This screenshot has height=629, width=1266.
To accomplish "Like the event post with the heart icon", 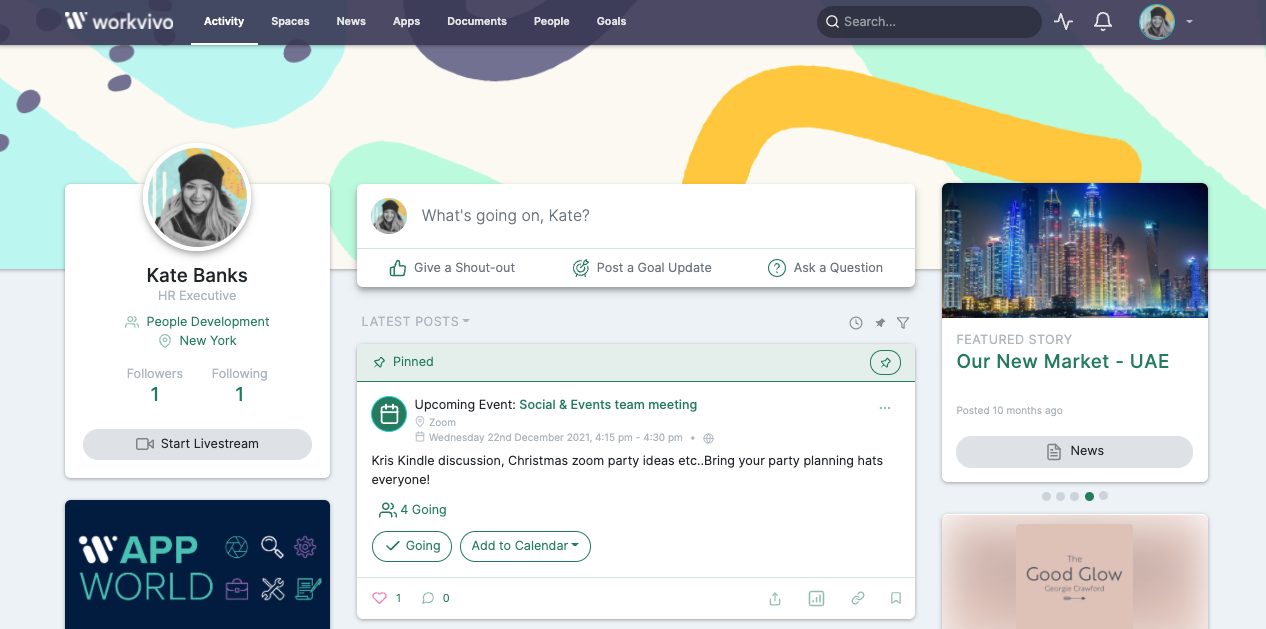I will pyautogui.click(x=380, y=597).
